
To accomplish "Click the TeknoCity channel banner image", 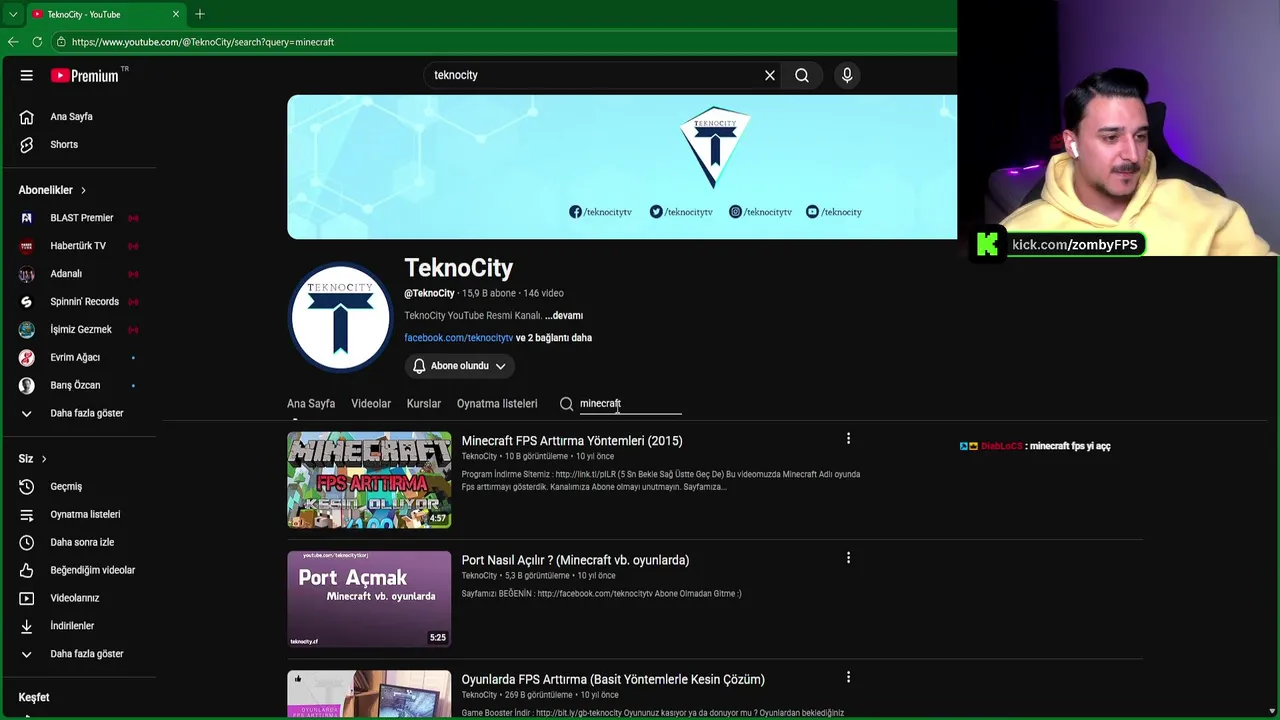I will point(622,167).
